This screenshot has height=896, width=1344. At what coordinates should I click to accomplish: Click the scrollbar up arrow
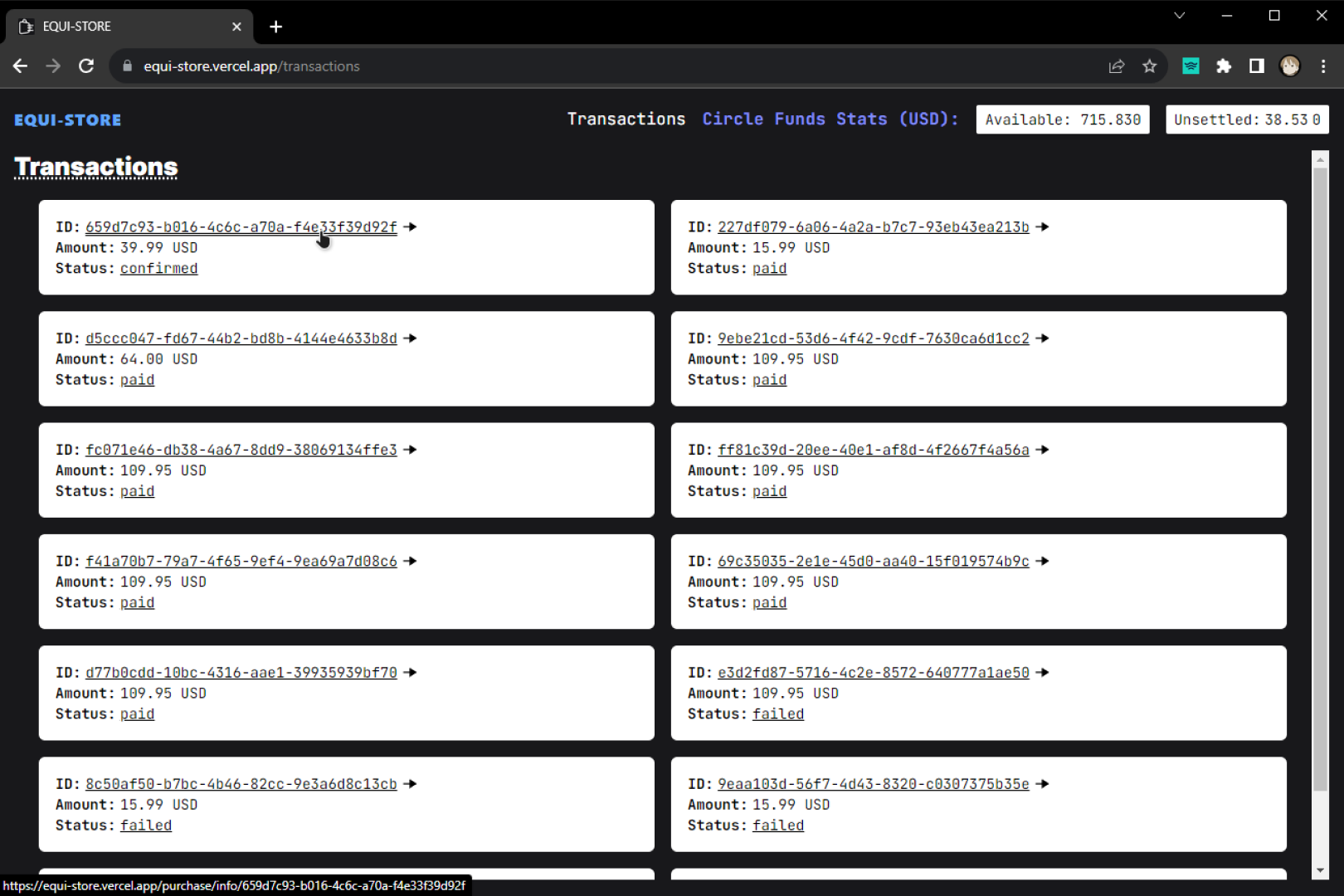1320,158
